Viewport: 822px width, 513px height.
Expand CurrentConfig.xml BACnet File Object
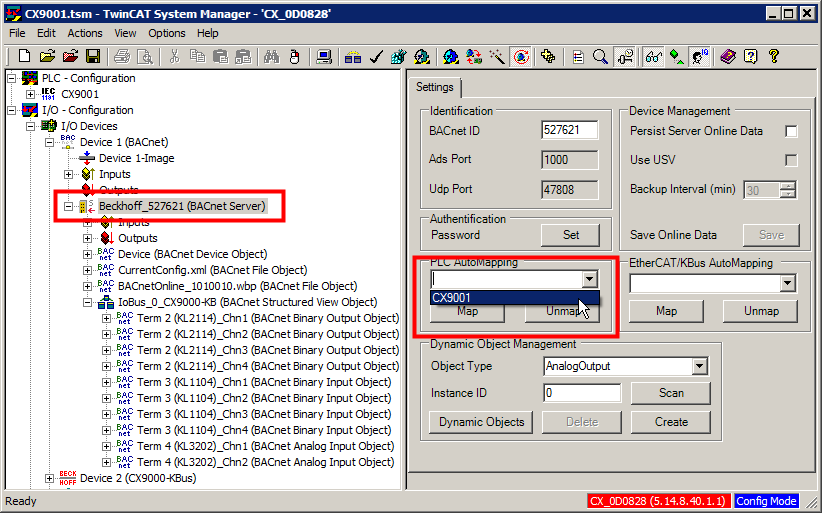click(x=87, y=270)
